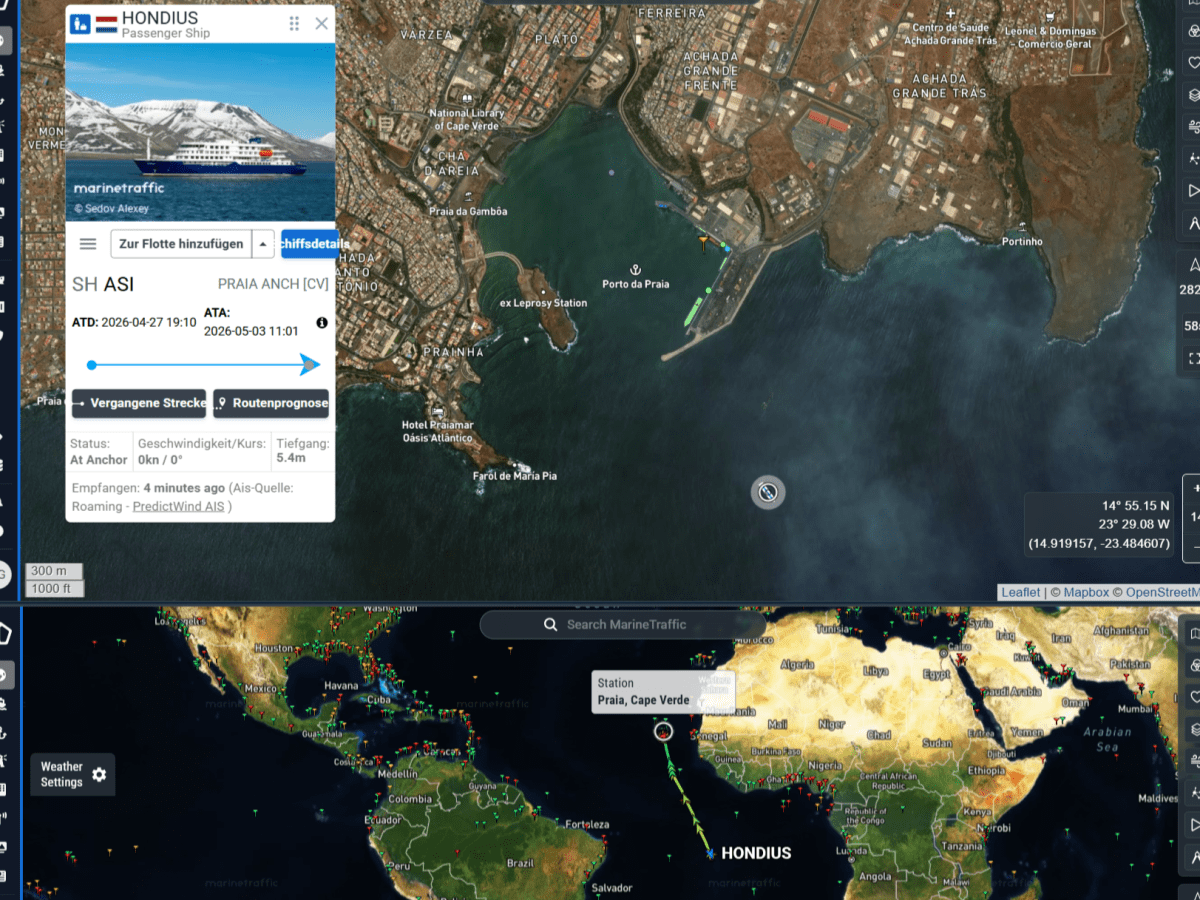
Task: Click the 300 m scale indicator
Action: 54,571
